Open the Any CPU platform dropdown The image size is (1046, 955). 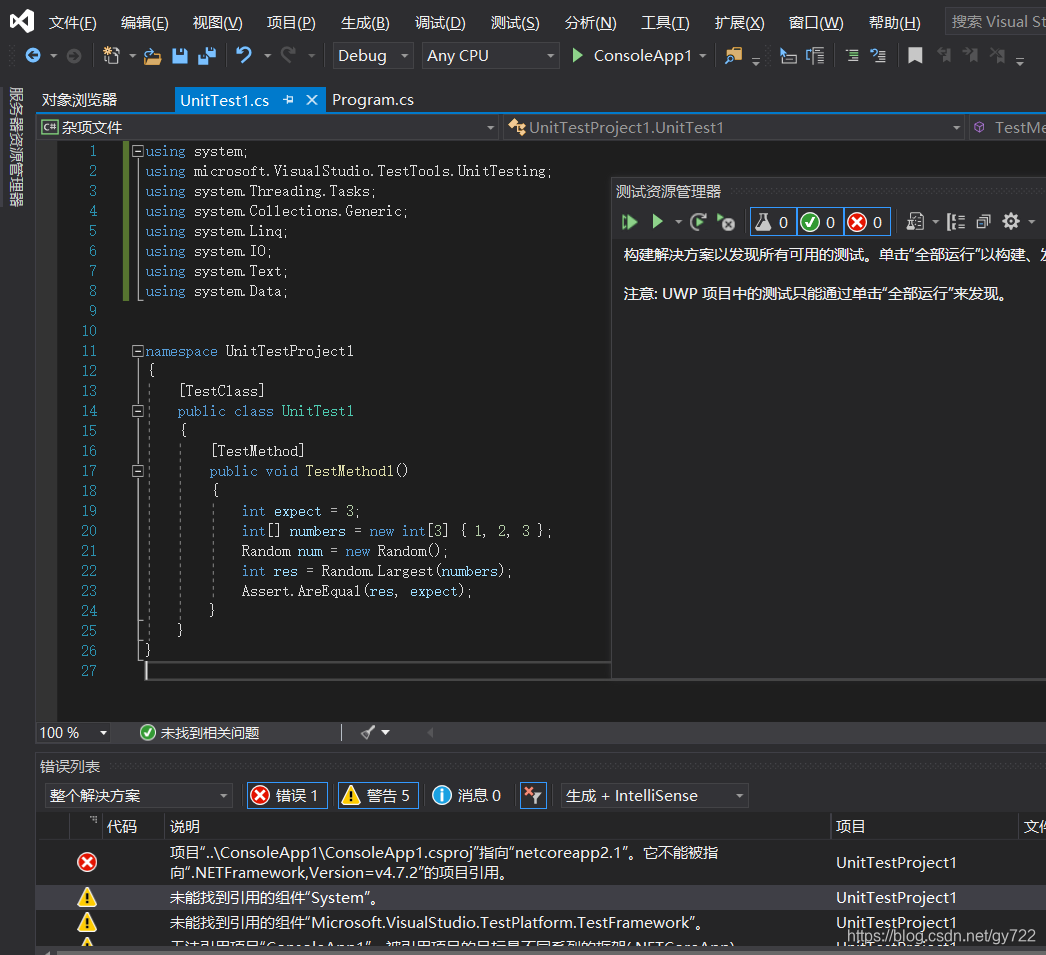(490, 56)
